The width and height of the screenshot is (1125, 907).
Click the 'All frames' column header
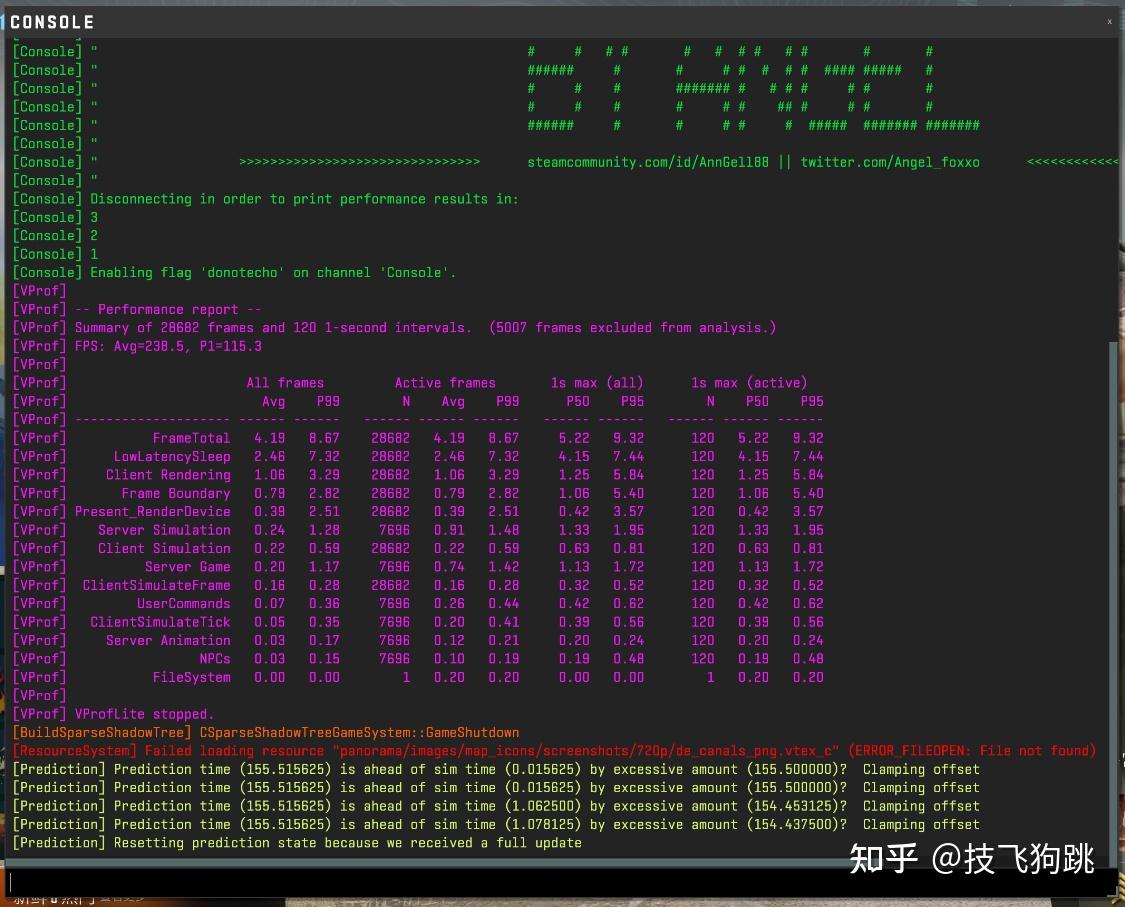pos(285,383)
